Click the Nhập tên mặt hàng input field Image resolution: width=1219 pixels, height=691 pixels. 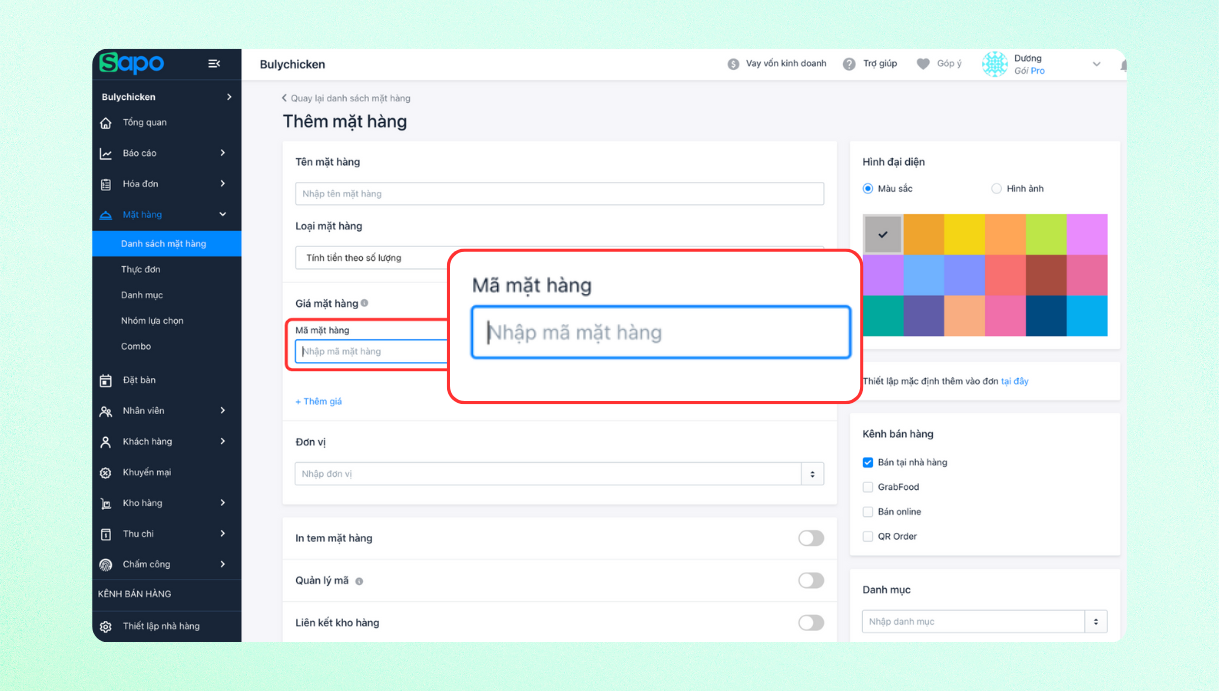pos(560,194)
